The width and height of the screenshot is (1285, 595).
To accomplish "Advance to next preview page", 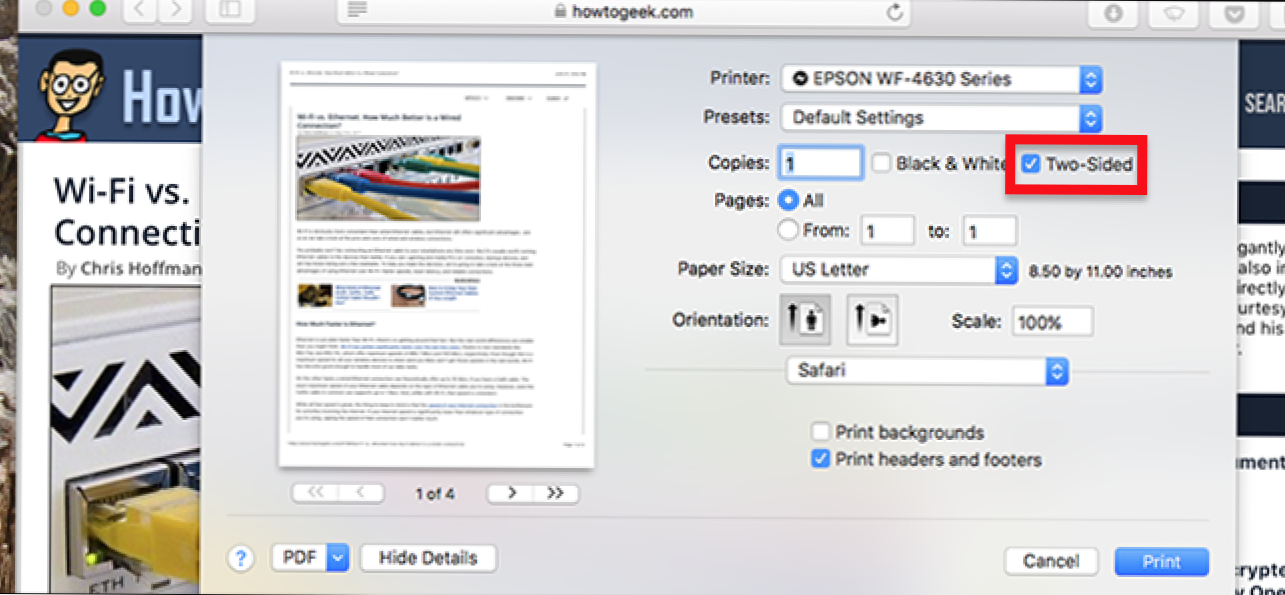I will point(511,493).
